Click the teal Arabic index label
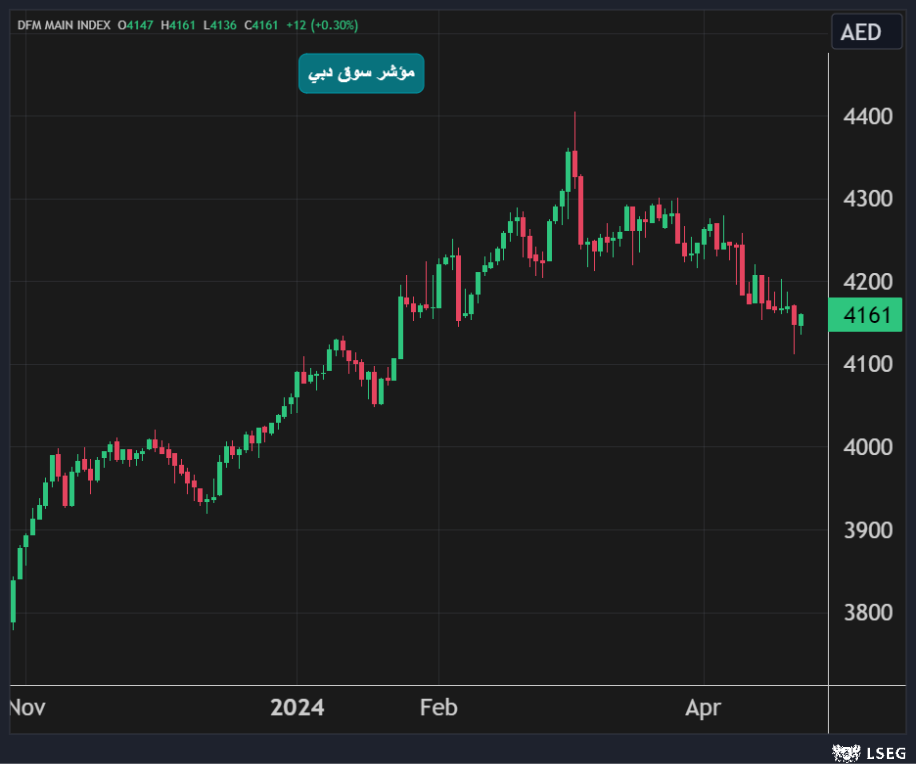 [x=361, y=74]
